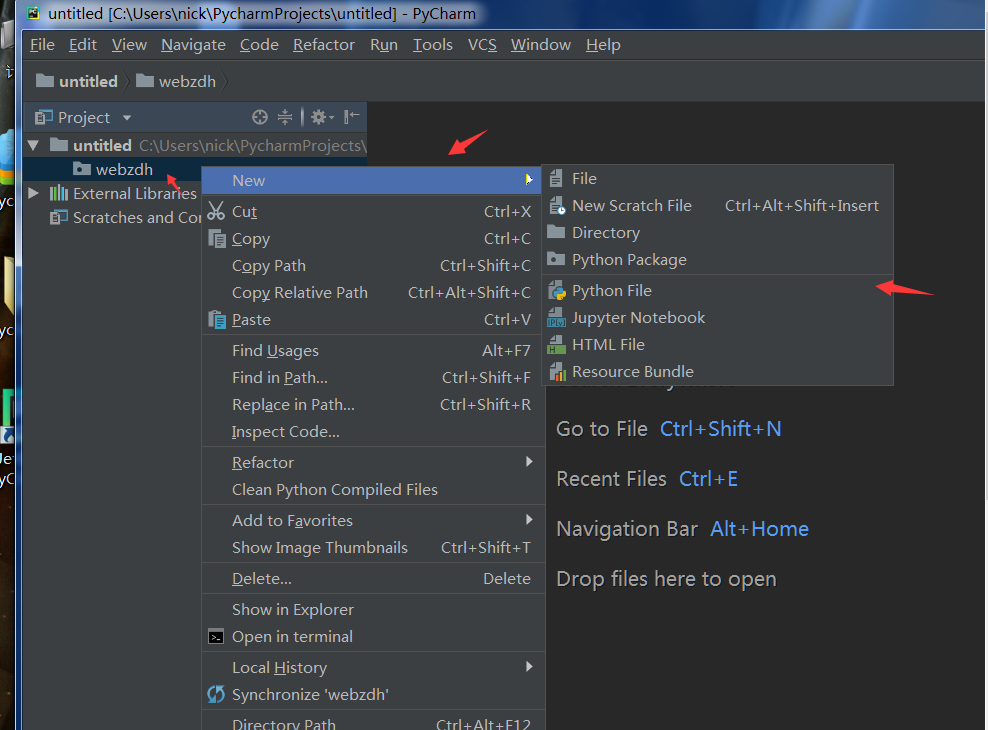The width and height of the screenshot is (988, 730).
Task: Select Show Image Thumbnails
Action: (373, 548)
